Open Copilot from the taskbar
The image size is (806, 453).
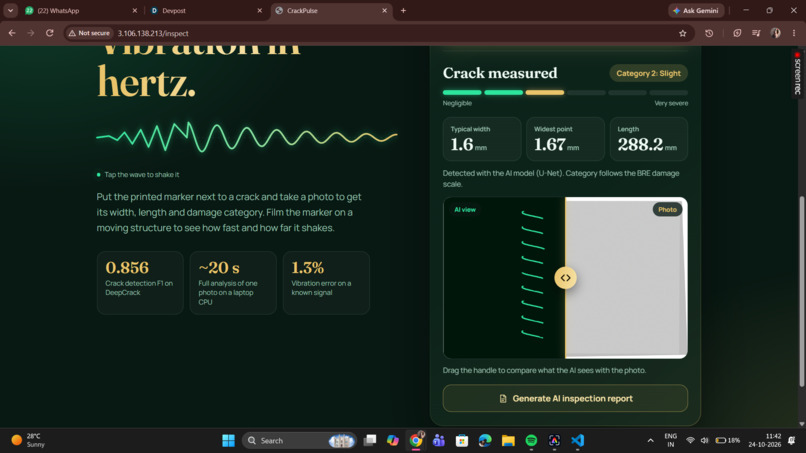[393, 441]
